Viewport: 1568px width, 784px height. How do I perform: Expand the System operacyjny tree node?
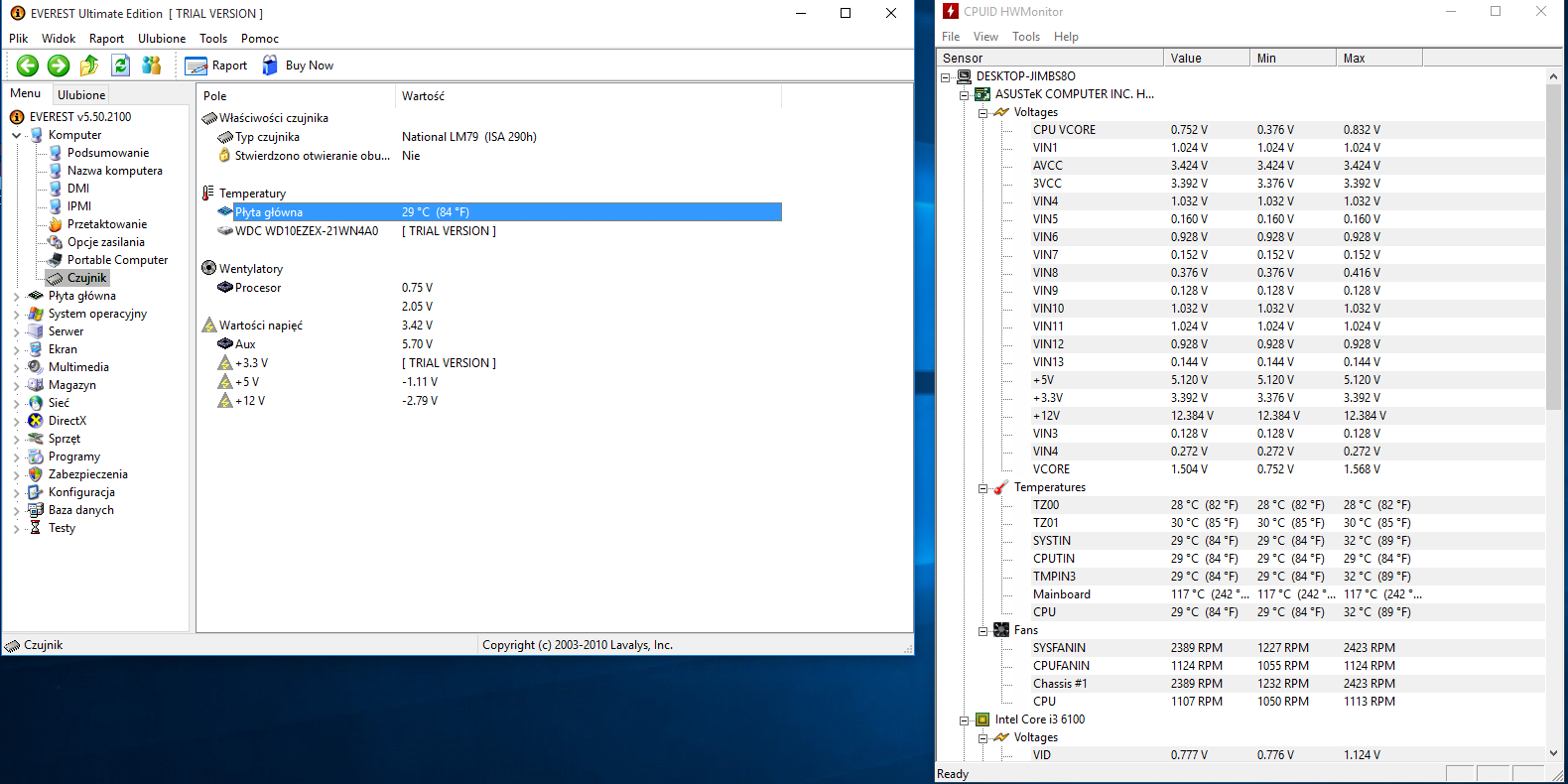(17, 314)
